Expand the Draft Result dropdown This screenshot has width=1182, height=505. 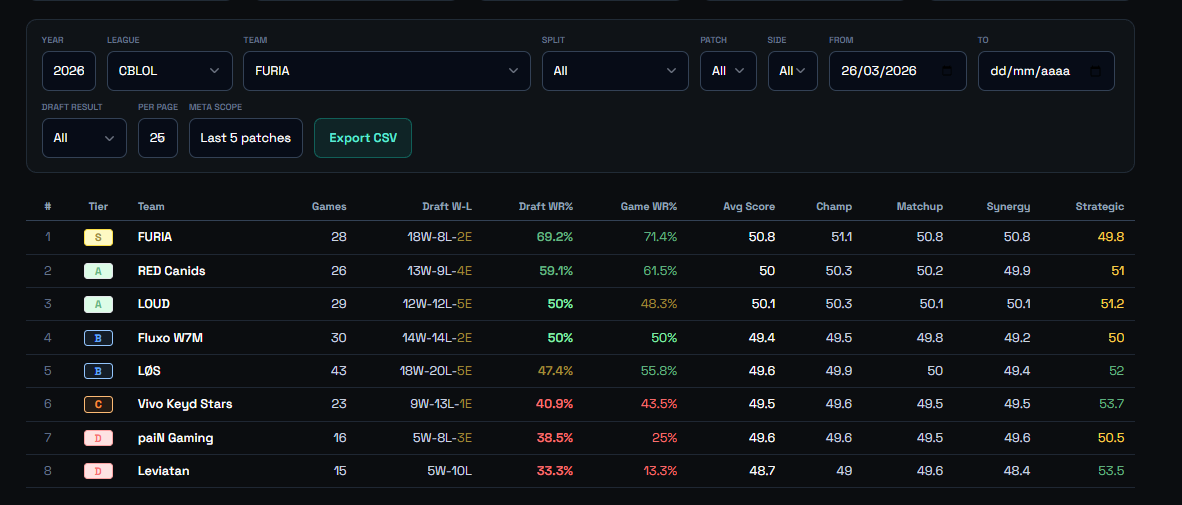84,138
